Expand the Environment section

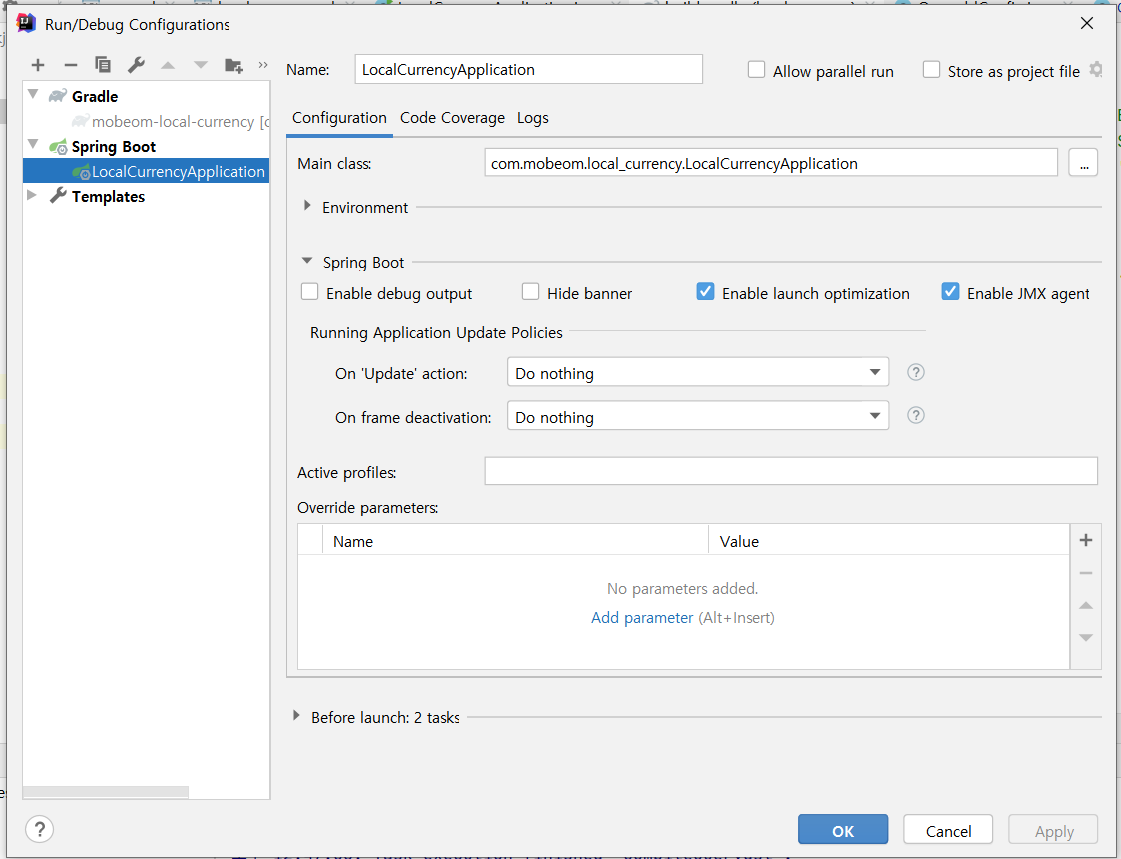click(x=307, y=206)
